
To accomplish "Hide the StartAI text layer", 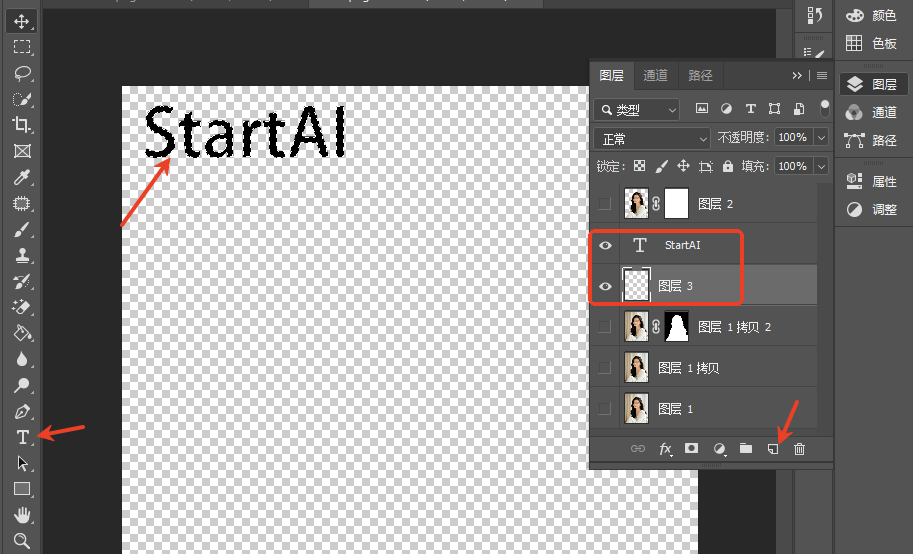I will (x=605, y=245).
